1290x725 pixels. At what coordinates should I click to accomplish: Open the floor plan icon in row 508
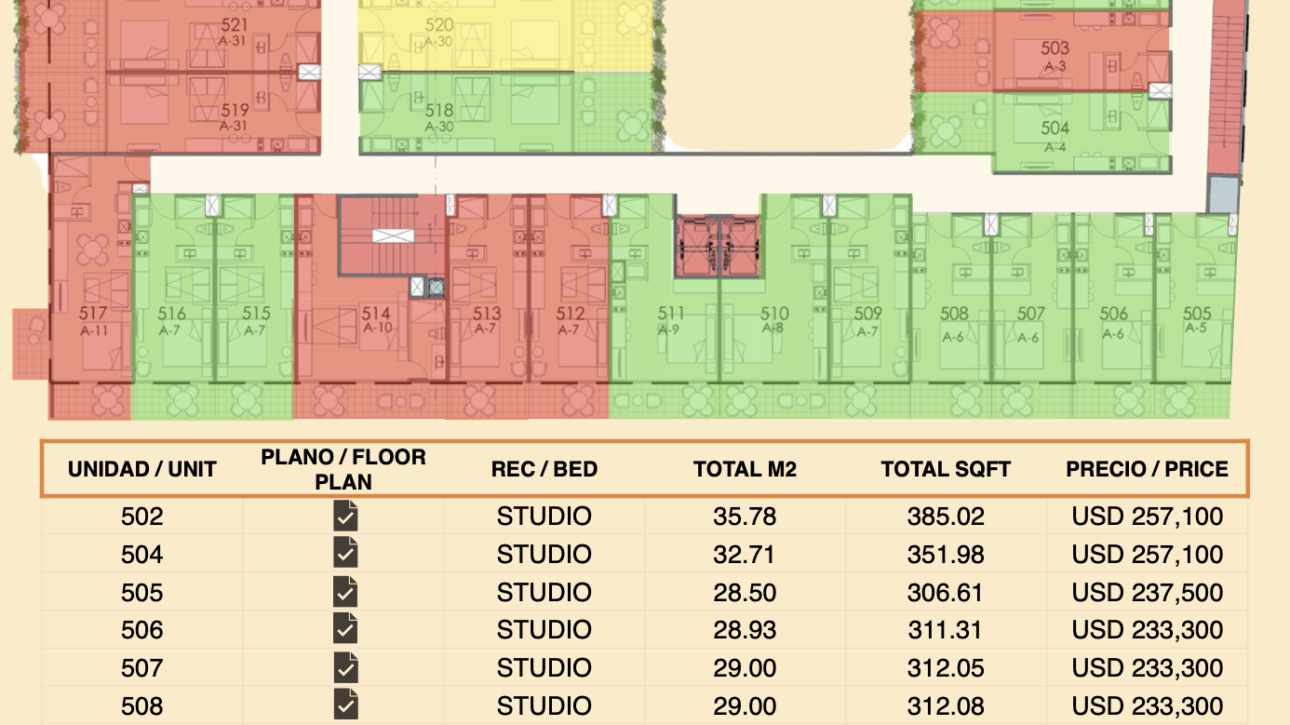[x=345, y=706]
